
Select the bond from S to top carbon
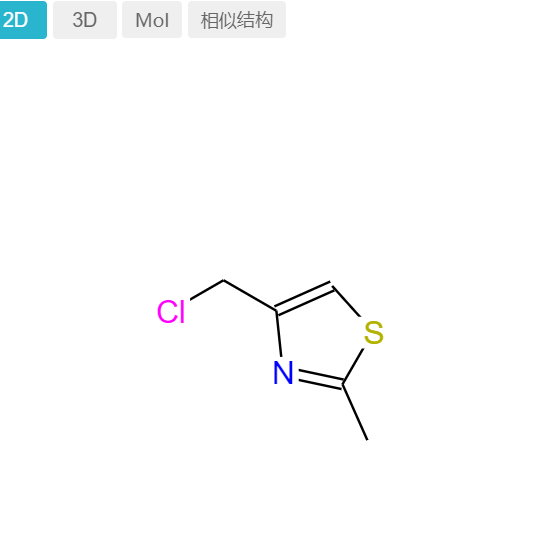(346, 301)
